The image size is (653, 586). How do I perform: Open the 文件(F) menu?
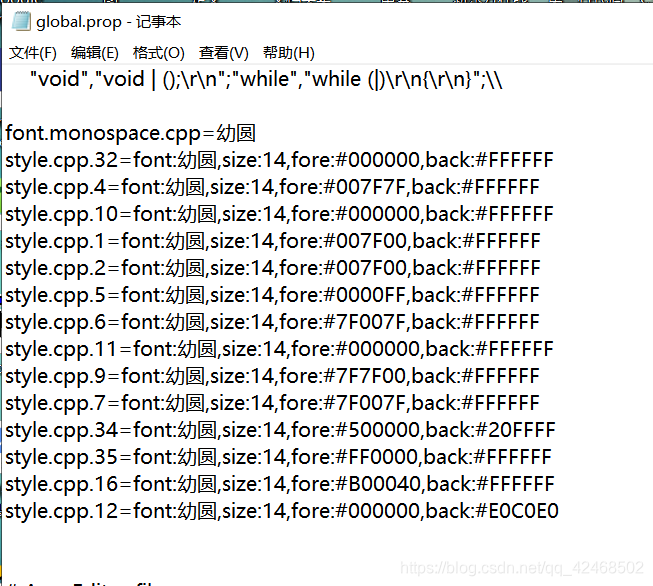33,53
